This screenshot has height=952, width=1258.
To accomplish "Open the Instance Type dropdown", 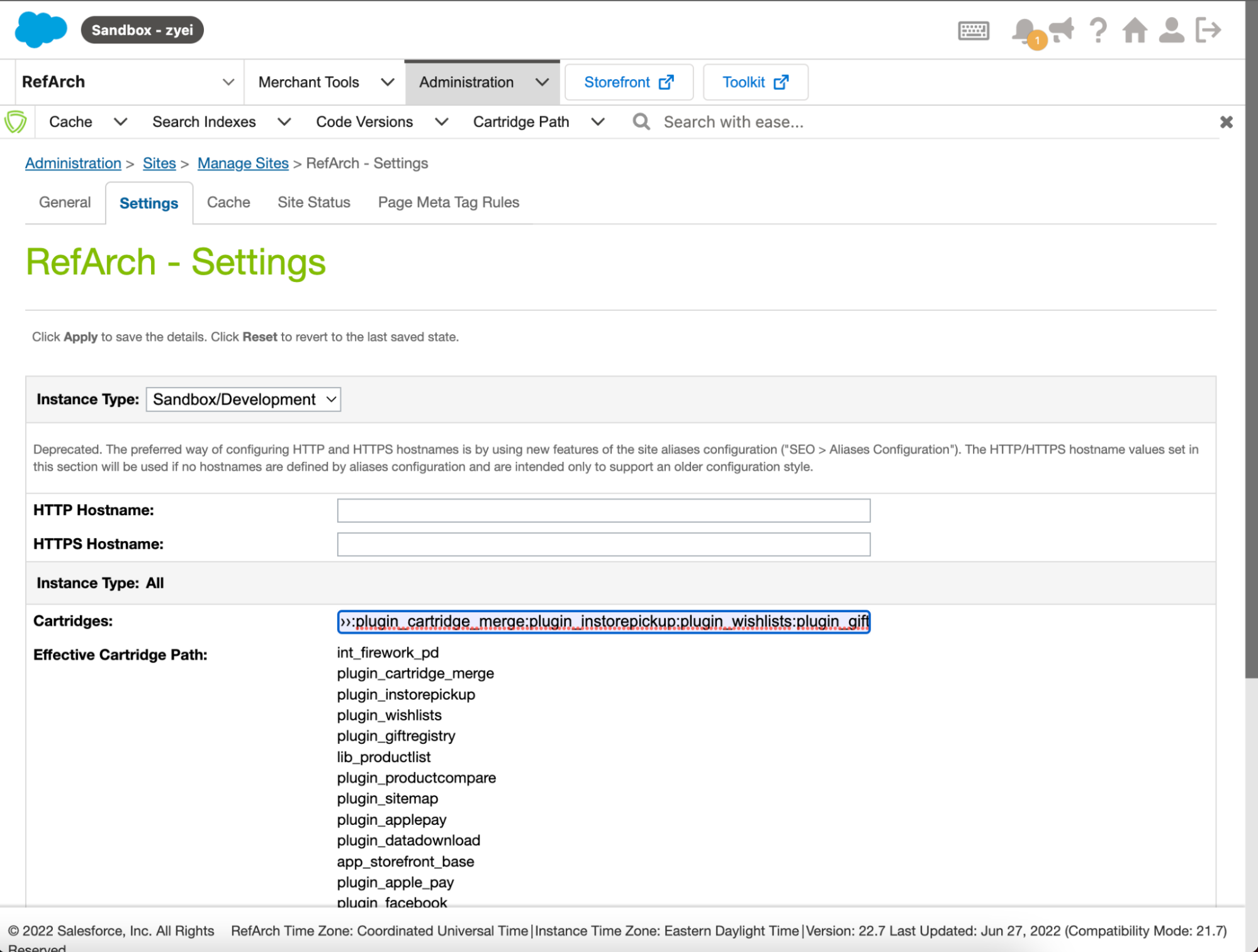I will [x=243, y=400].
